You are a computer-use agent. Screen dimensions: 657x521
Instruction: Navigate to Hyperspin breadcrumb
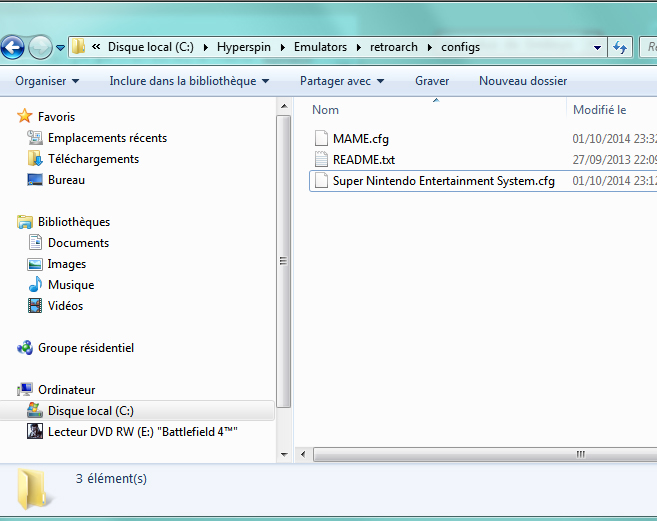(244, 47)
